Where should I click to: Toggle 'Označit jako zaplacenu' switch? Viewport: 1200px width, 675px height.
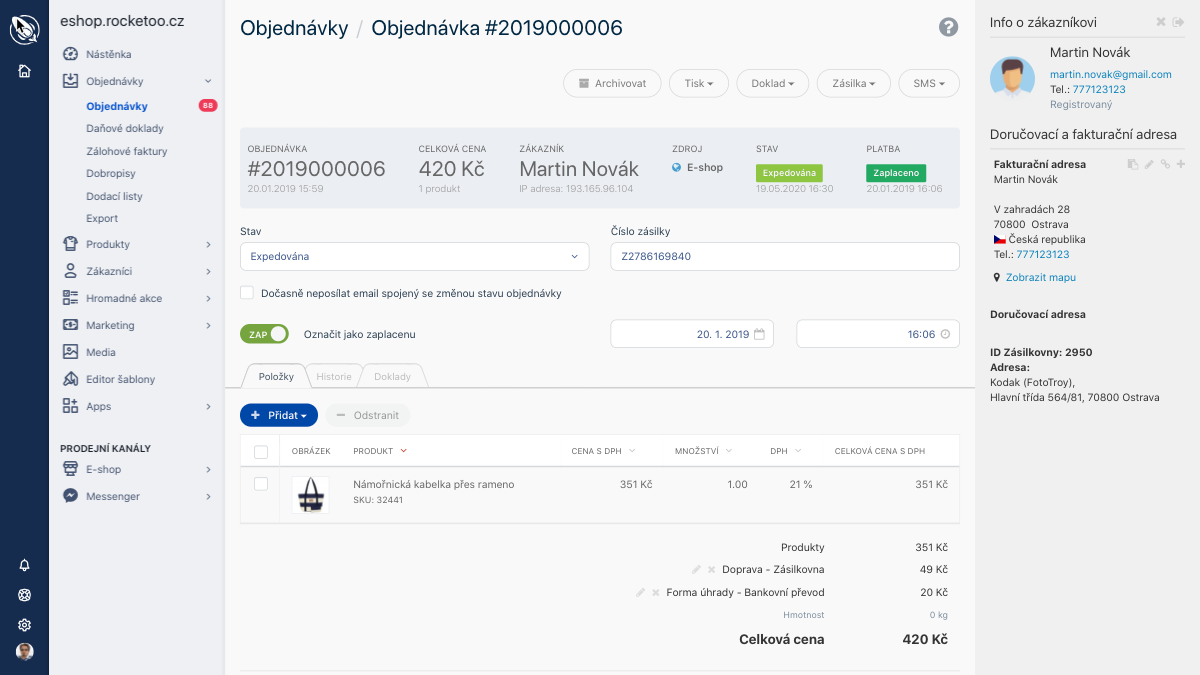click(264, 334)
